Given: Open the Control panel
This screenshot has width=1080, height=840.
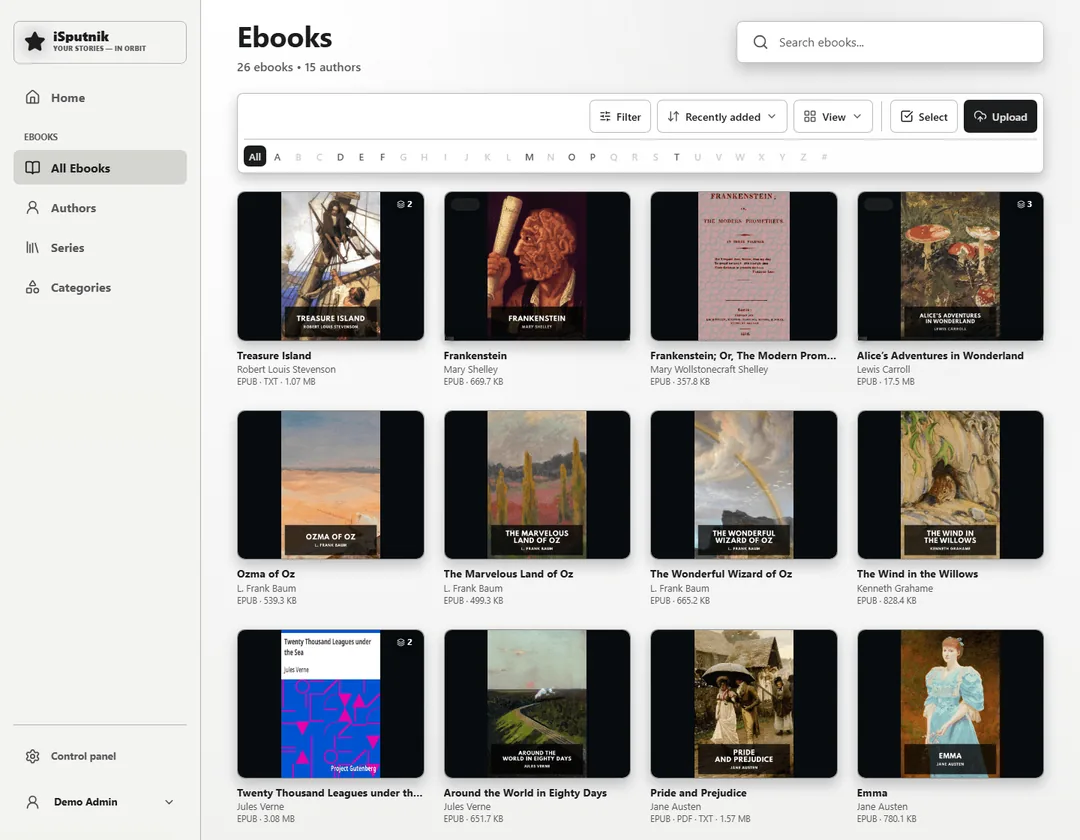Looking at the screenshot, I should point(100,756).
